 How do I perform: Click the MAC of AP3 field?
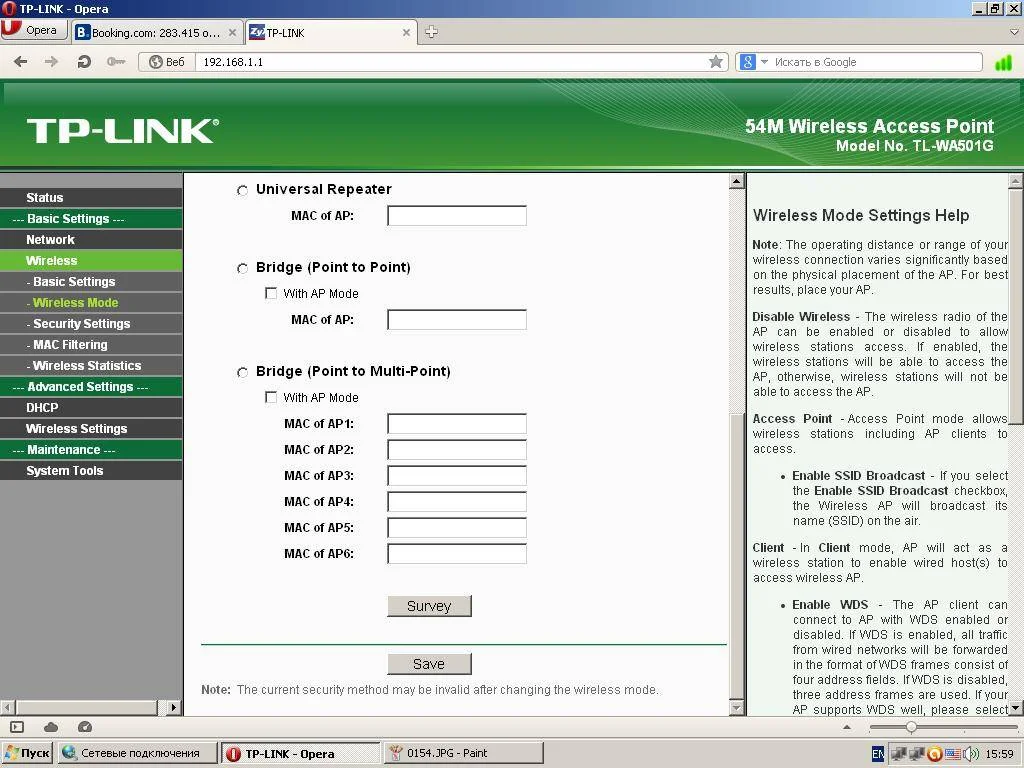click(x=456, y=475)
